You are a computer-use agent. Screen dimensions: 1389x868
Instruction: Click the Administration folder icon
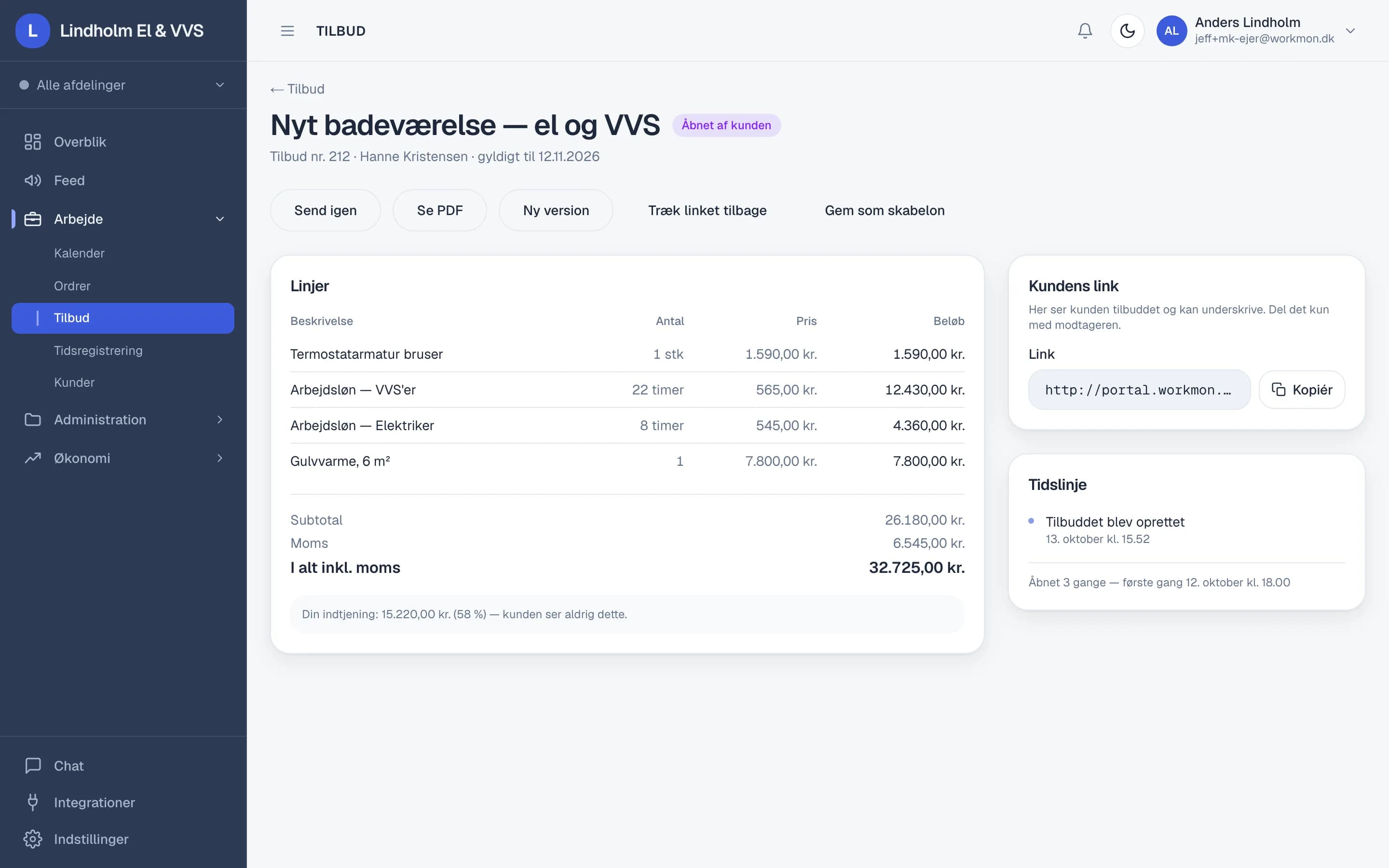coord(33,420)
